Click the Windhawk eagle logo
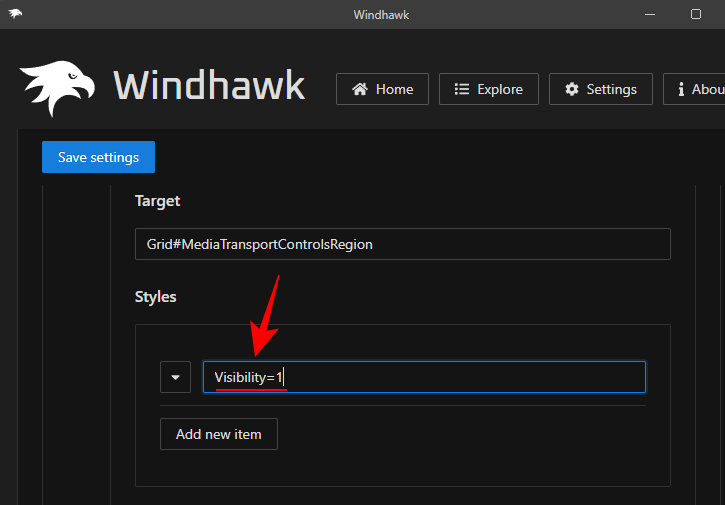This screenshot has height=505, width=725. tap(57, 88)
